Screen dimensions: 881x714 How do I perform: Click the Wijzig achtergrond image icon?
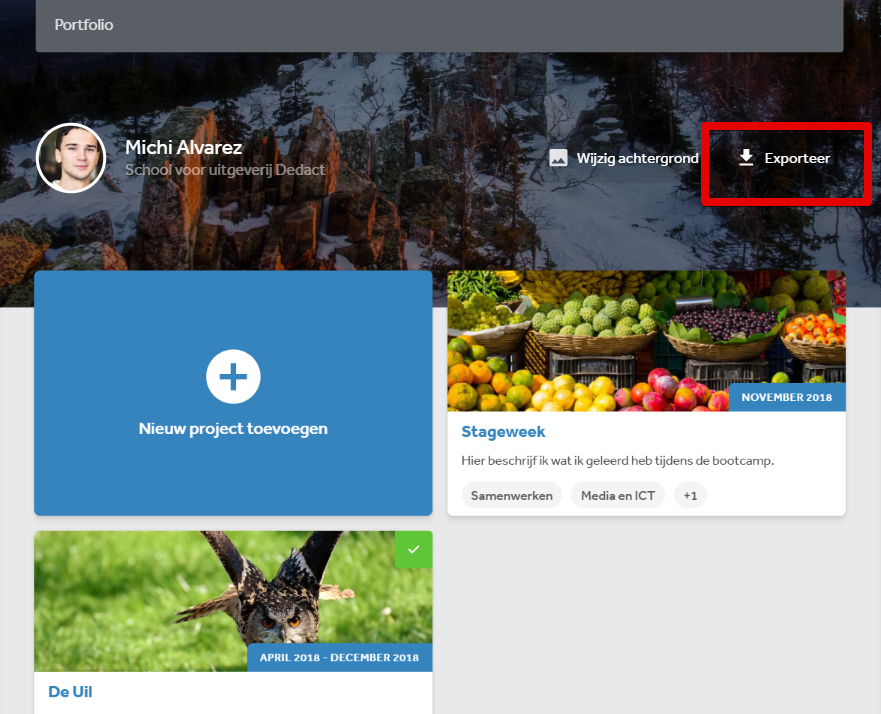(558, 158)
